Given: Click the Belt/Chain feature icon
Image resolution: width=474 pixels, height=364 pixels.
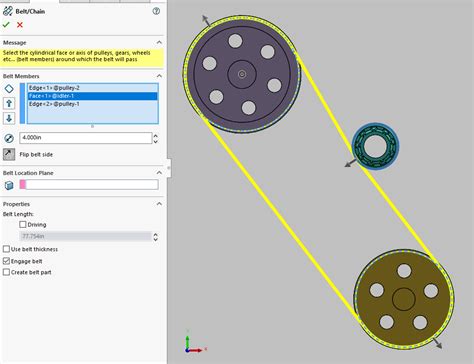Looking at the screenshot, I should [8, 11].
